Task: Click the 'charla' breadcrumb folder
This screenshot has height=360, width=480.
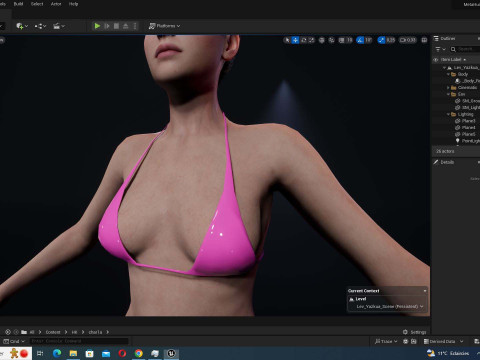Action: click(x=95, y=332)
